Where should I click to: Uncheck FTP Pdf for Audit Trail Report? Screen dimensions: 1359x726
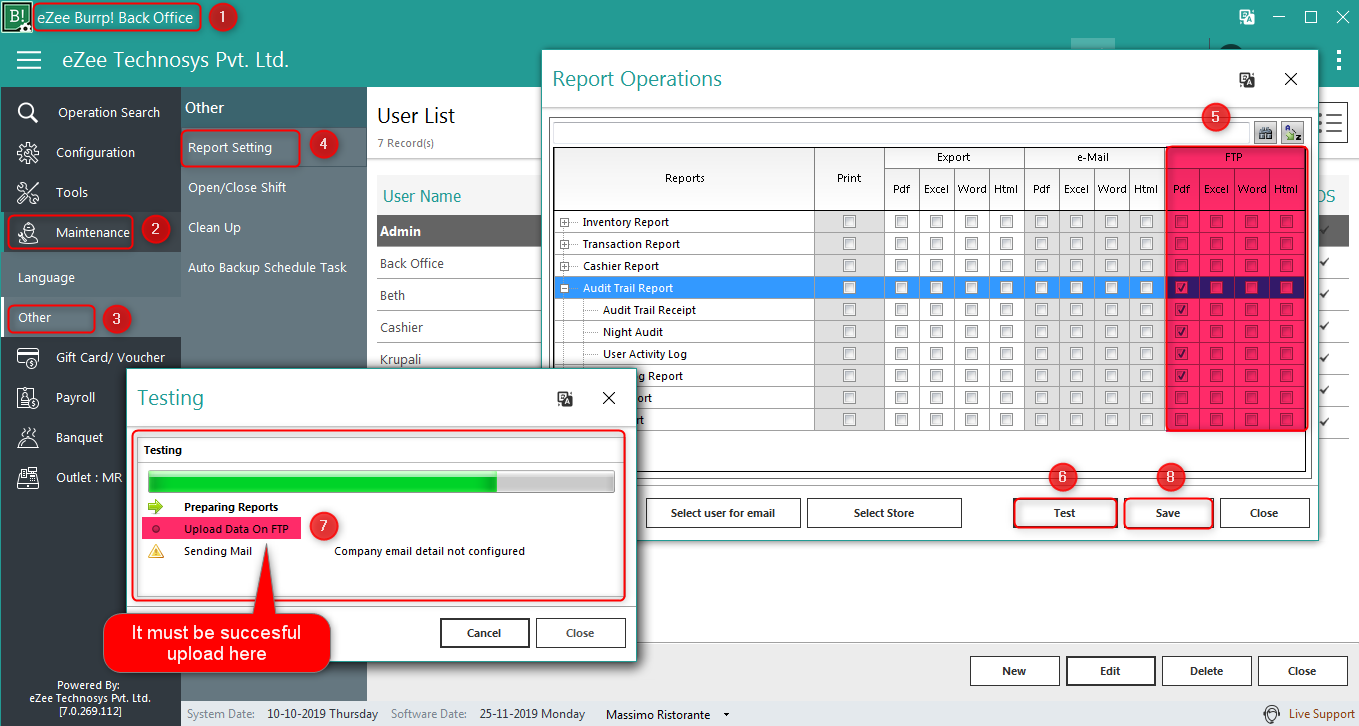coord(1181,288)
